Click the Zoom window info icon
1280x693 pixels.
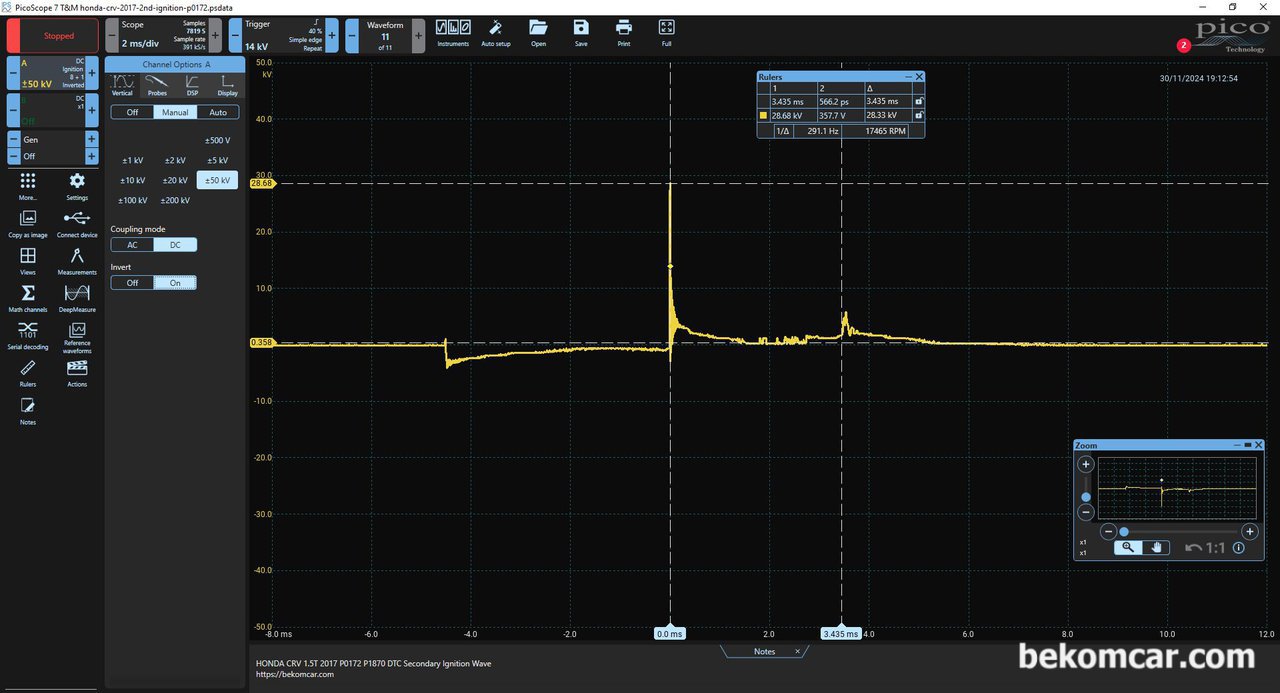tap(1239, 547)
